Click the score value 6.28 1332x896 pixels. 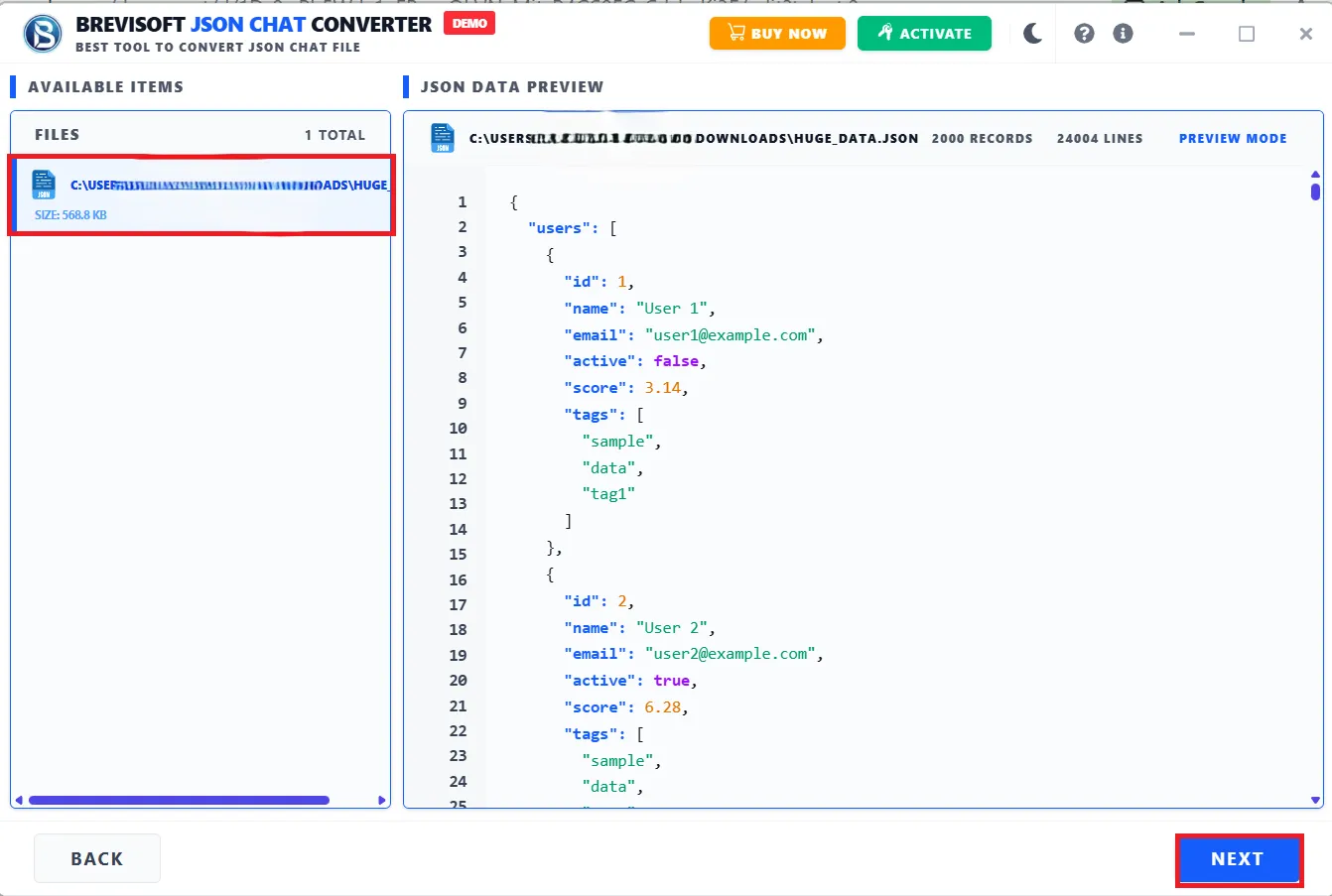(x=663, y=707)
